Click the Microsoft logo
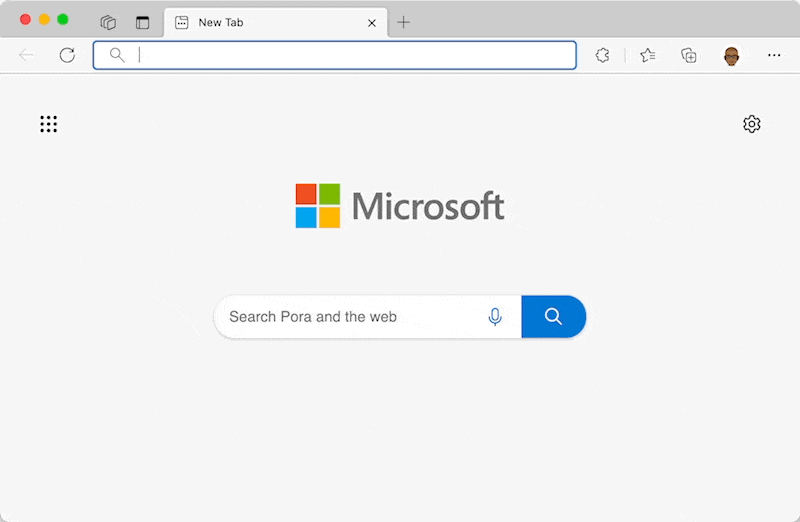800x522 pixels. point(400,206)
